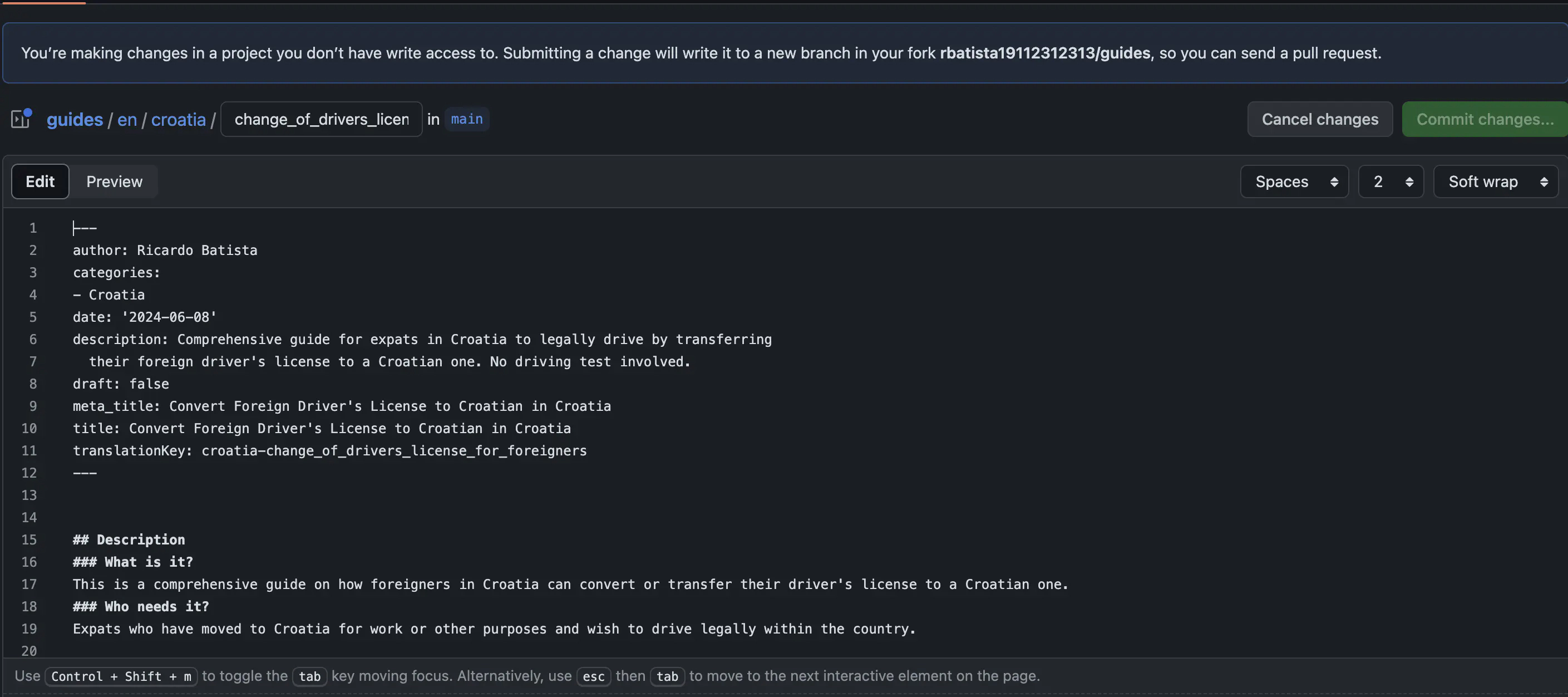Open the Soft wrap options dropdown
This screenshot has height=697, width=1568.
pyautogui.click(x=1494, y=181)
